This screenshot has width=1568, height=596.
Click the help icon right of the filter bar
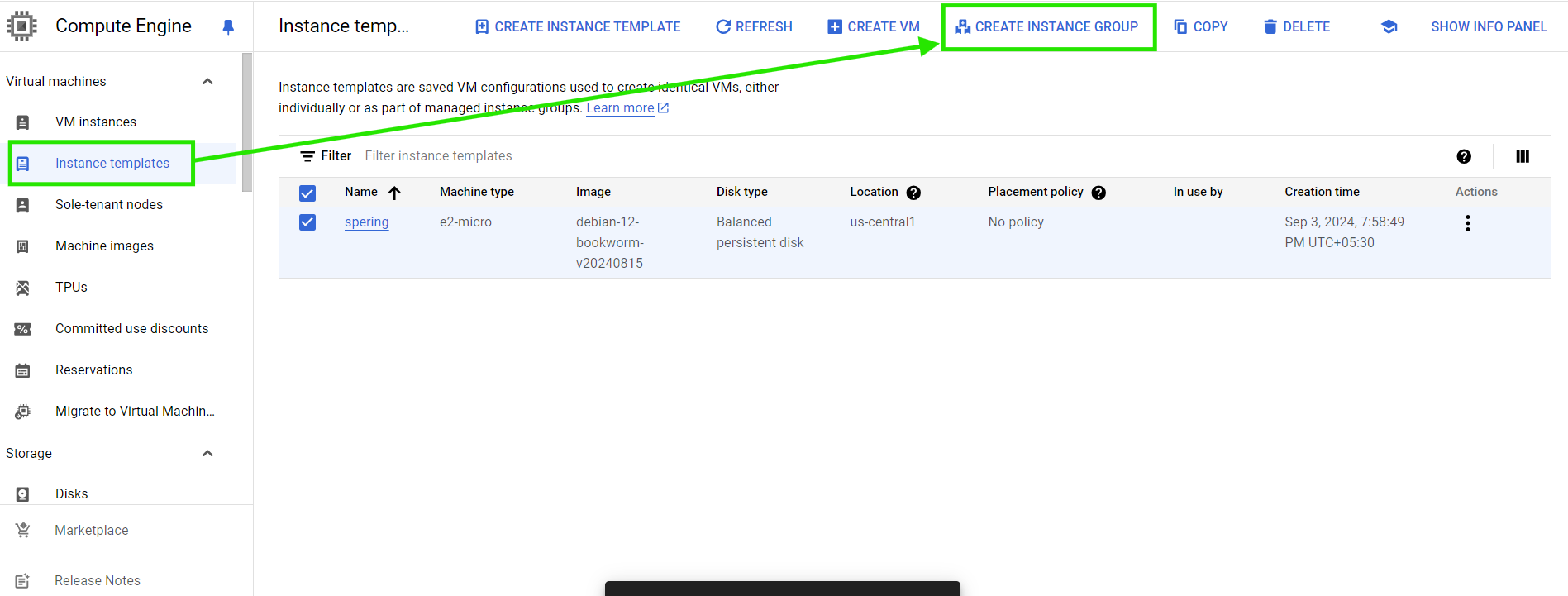[x=1463, y=156]
